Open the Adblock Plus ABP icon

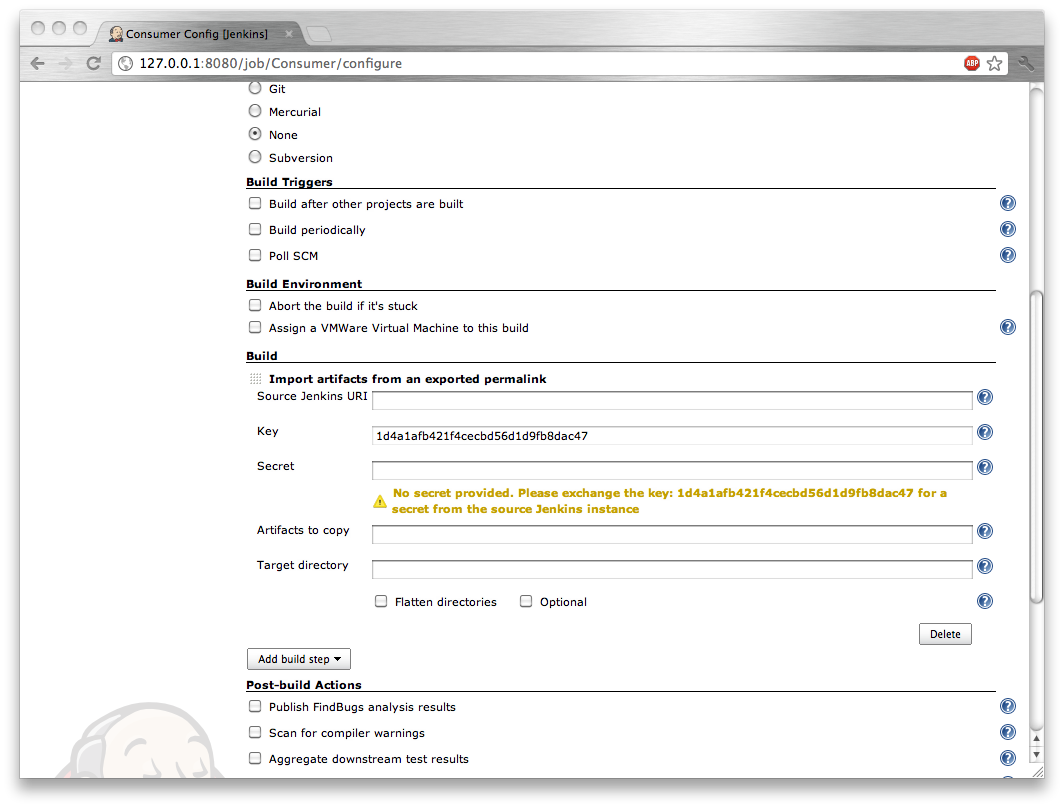pos(972,63)
